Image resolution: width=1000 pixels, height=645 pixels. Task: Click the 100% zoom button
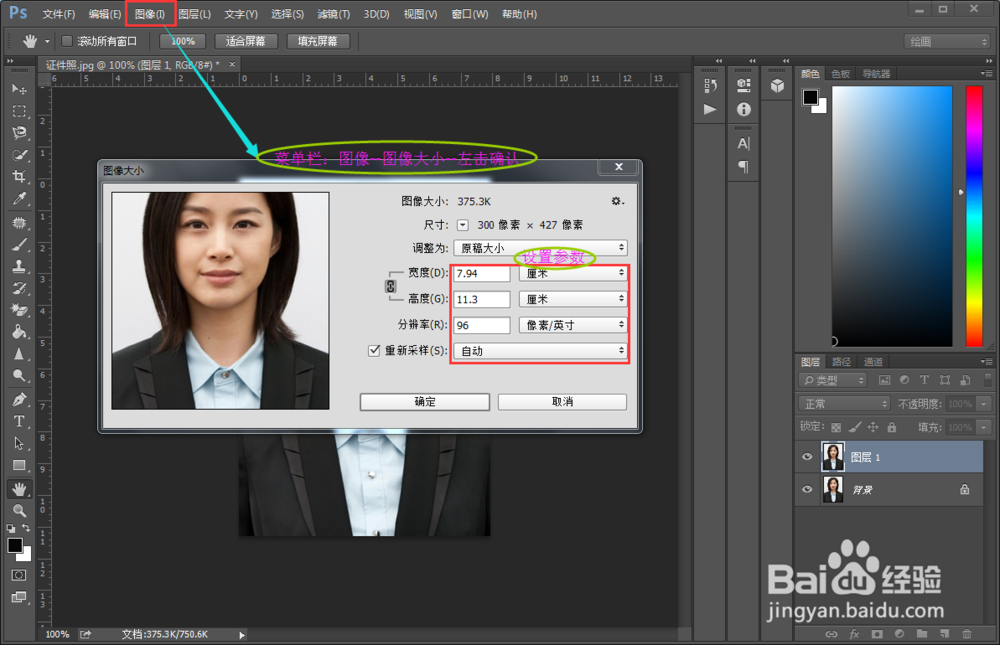tap(182, 41)
